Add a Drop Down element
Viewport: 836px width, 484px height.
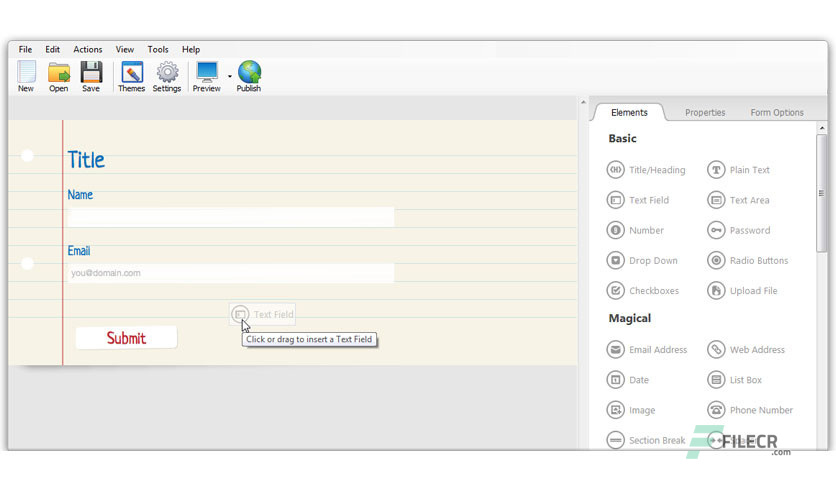click(642, 261)
